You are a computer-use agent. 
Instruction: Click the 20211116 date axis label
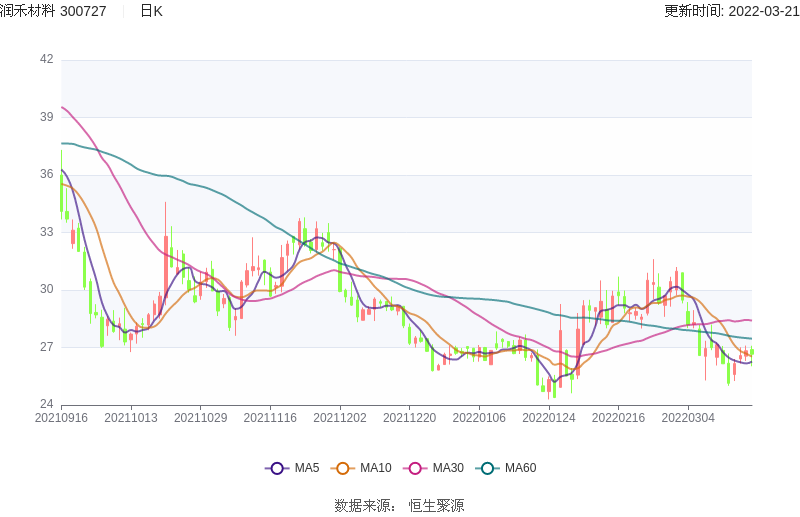[x=270, y=418]
